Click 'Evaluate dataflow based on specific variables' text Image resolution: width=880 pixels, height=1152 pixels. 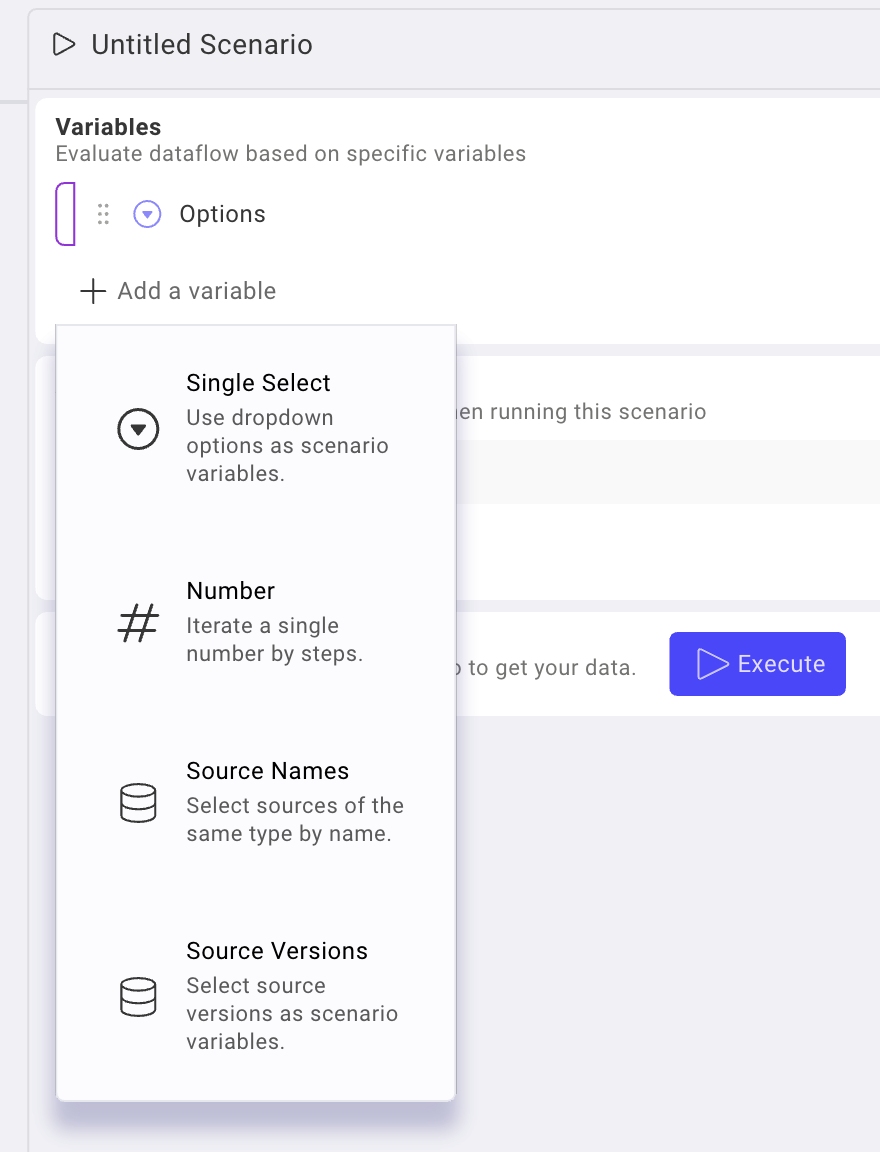291,154
